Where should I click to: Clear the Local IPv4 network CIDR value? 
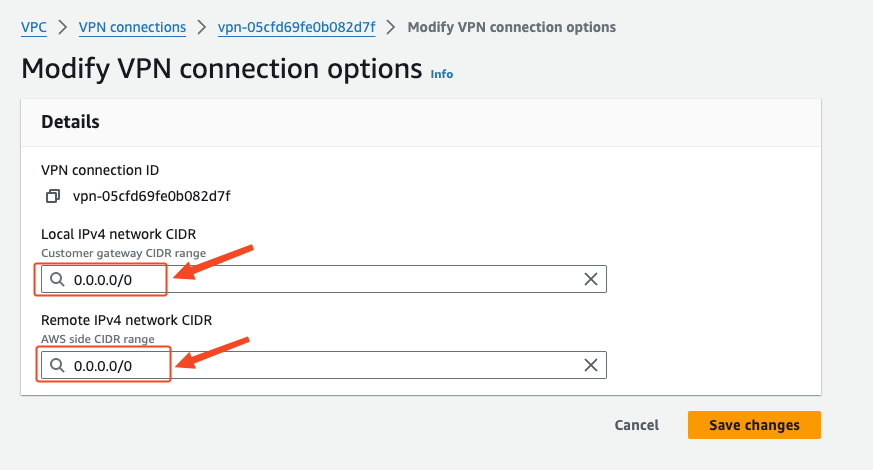tap(591, 279)
